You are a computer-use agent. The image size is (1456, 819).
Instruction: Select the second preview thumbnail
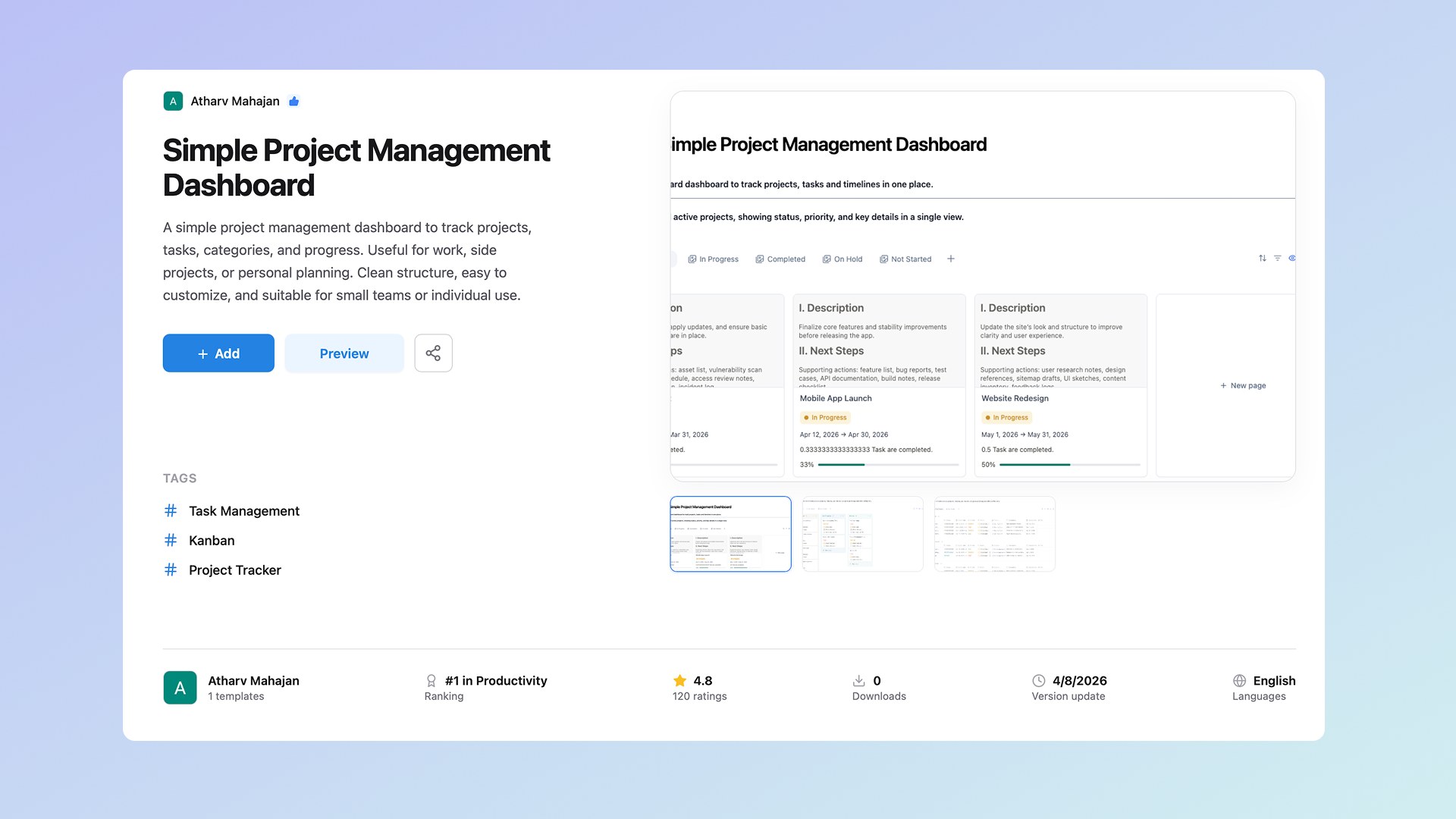tap(862, 534)
